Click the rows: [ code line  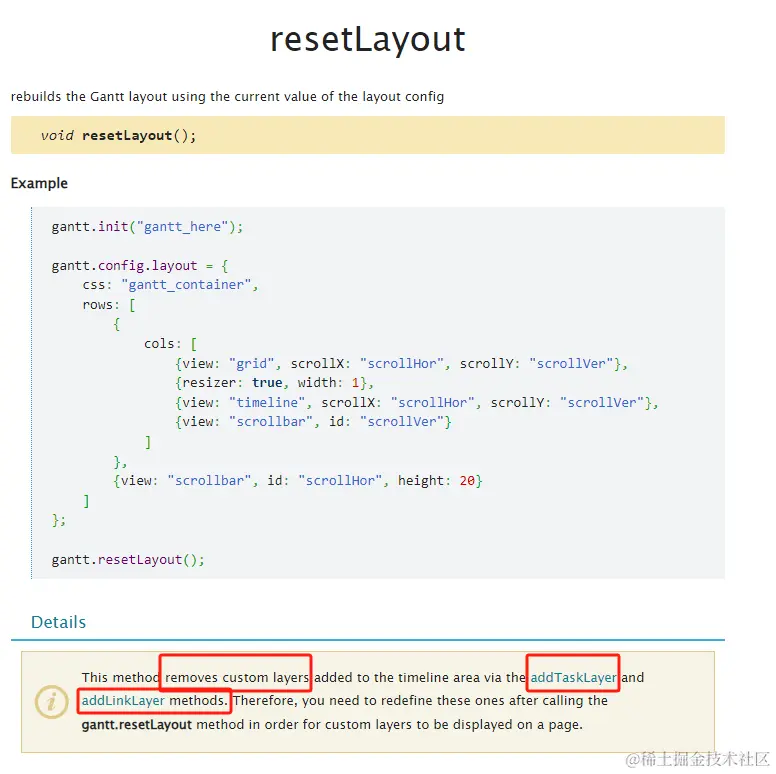click(x=109, y=304)
